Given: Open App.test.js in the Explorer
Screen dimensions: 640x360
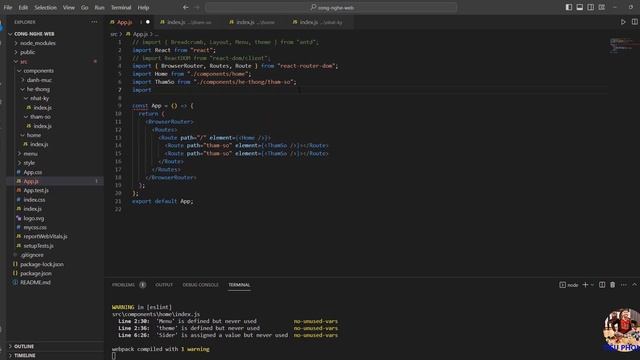Looking at the screenshot, I should 36,190.
